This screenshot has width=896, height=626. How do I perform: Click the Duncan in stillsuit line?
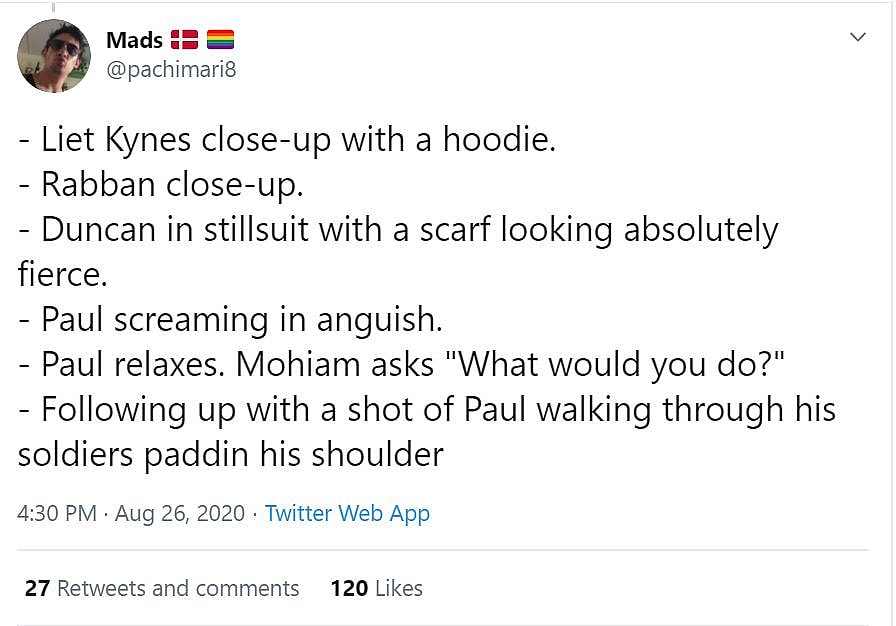pos(398,229)
